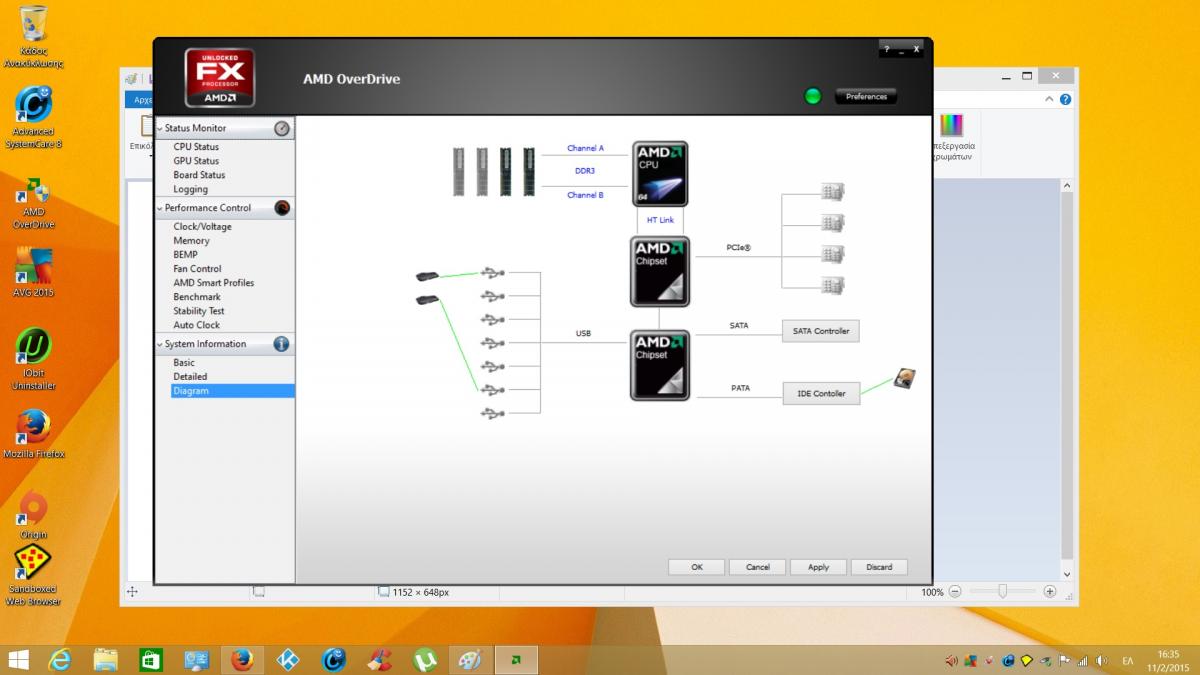Click the AMD FX Unlocked processor logo
Viewport: 1200px width, 675px height.
(220, 77)
